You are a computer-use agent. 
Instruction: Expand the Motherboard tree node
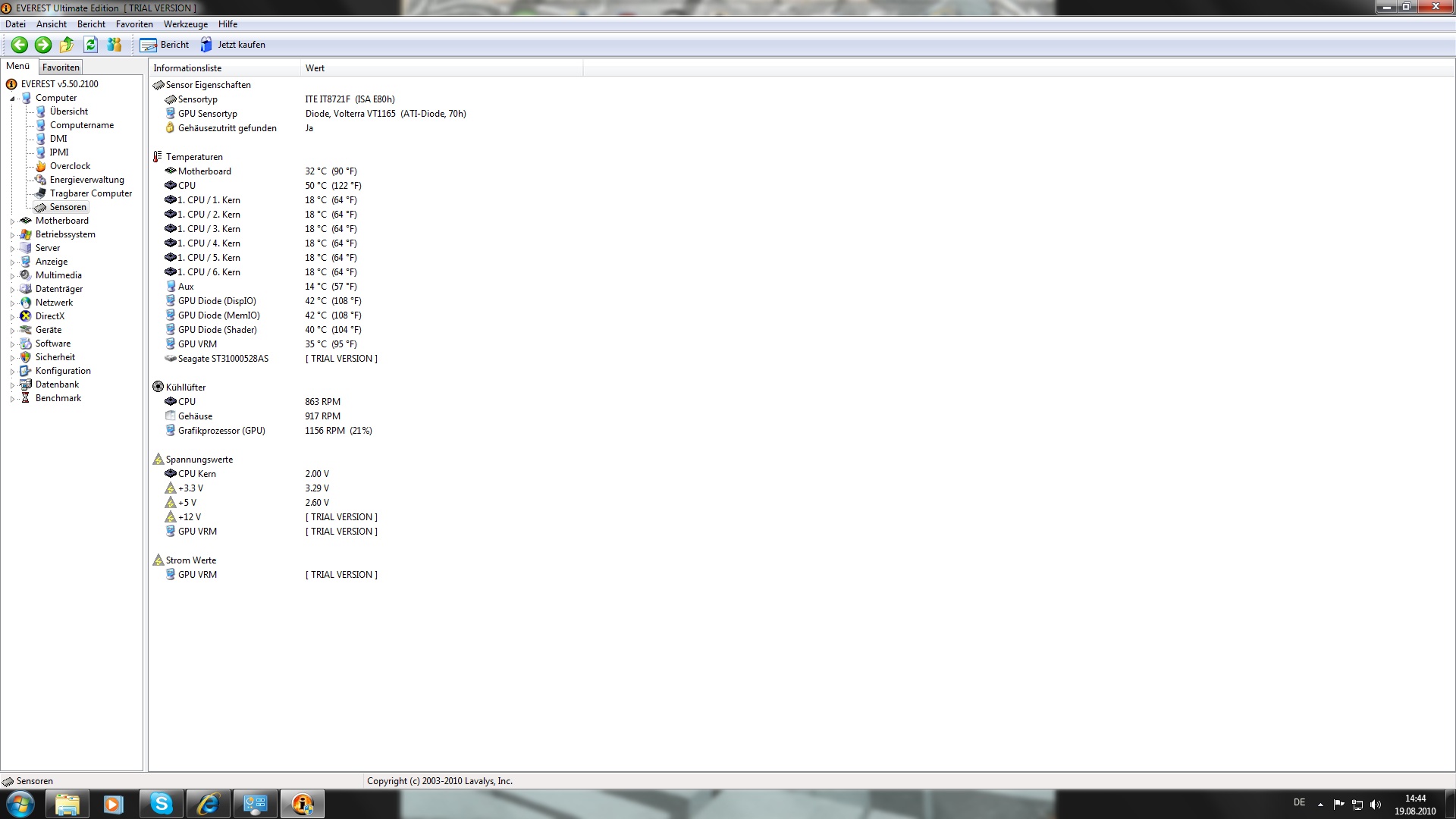[x=12, y=221]
